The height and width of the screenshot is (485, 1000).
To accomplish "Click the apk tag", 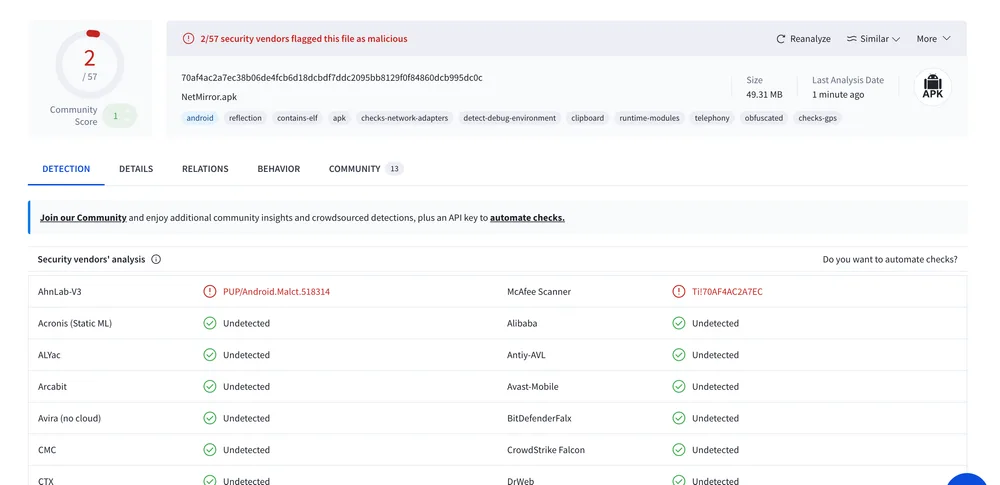I will coord(339,118).
